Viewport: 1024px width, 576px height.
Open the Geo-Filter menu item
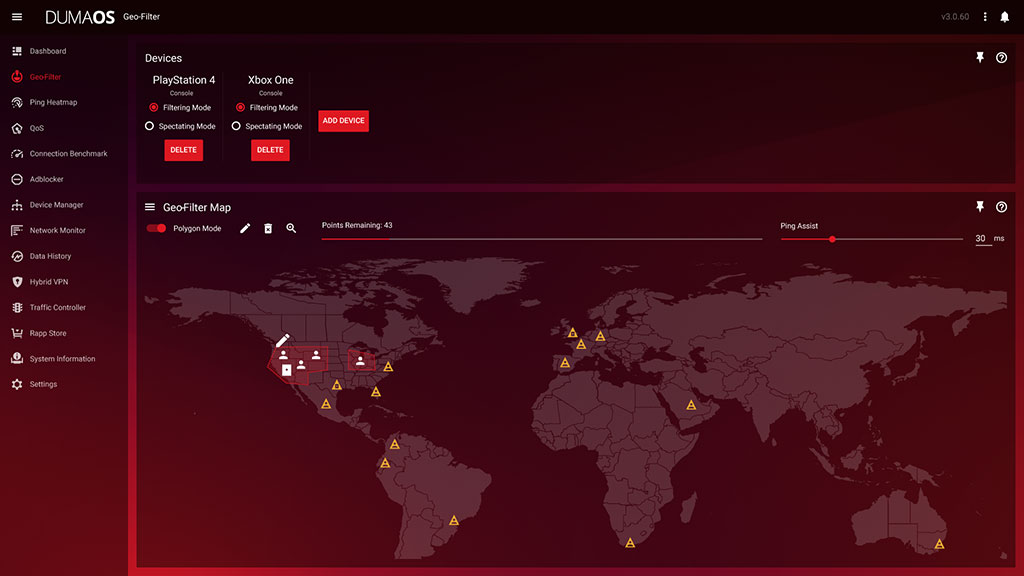pyautogui.click(x=45, y=77)
